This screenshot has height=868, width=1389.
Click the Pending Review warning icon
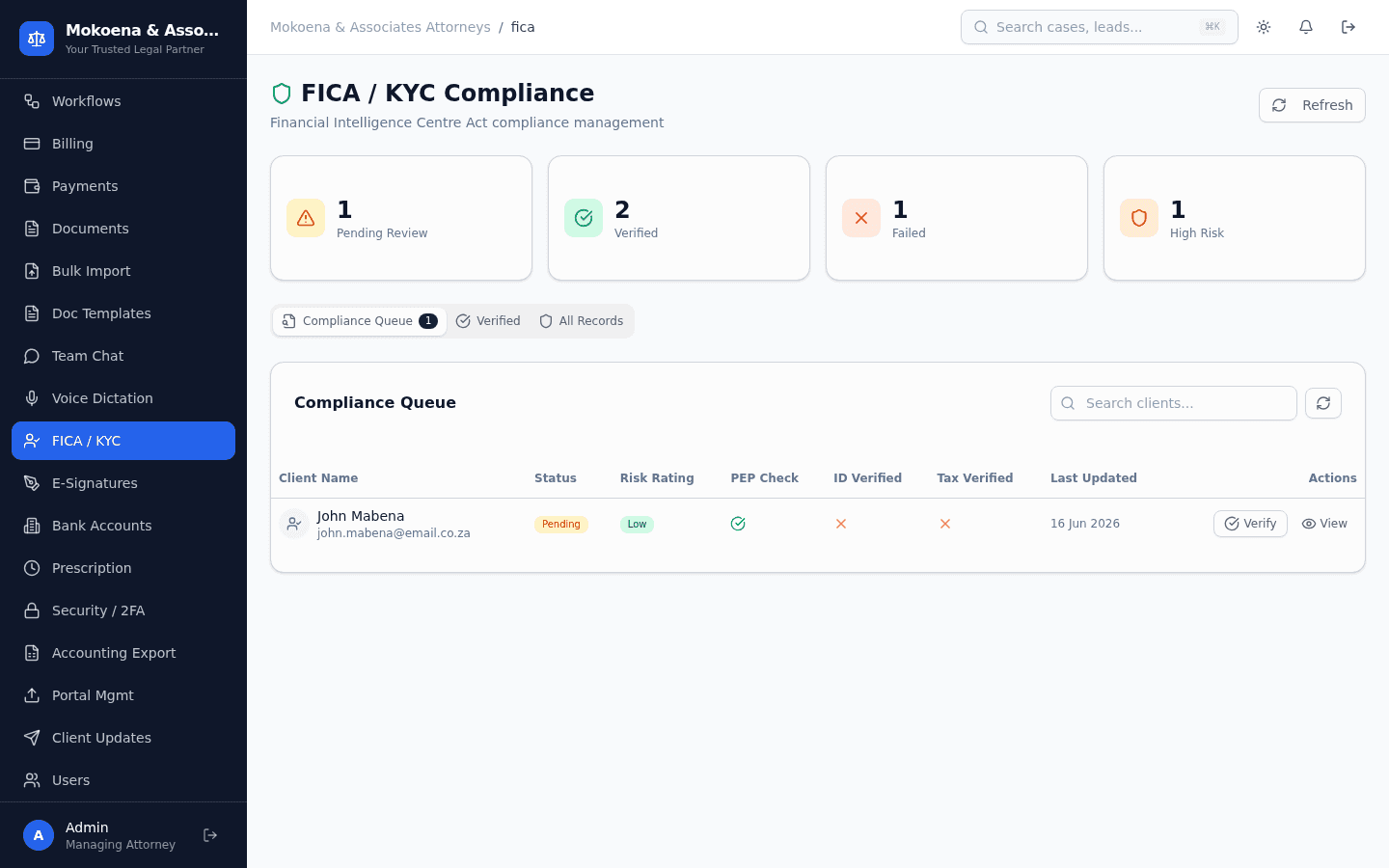[306, 218]
